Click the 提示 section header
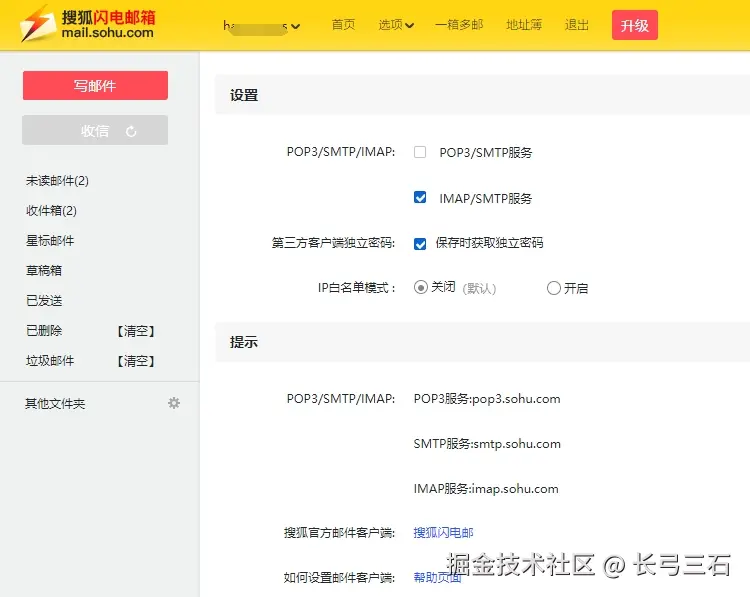The width and height of the screenshot is (750, 597). [x=244, y=342]
